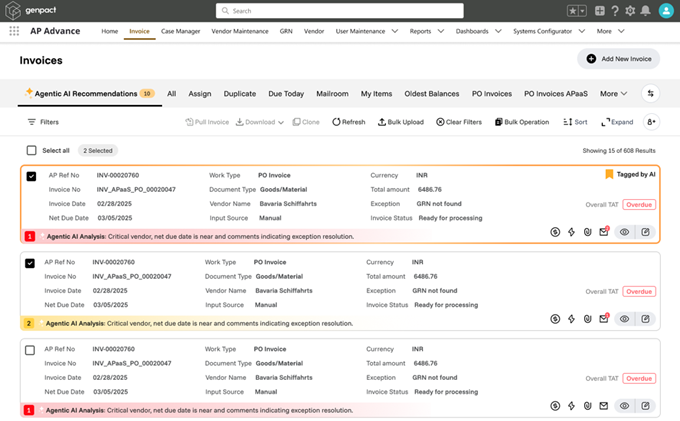The width and height of the screenshot is (680, 421).
Task: Click dollar icon on Tagged by AI card
Action: 555,232
